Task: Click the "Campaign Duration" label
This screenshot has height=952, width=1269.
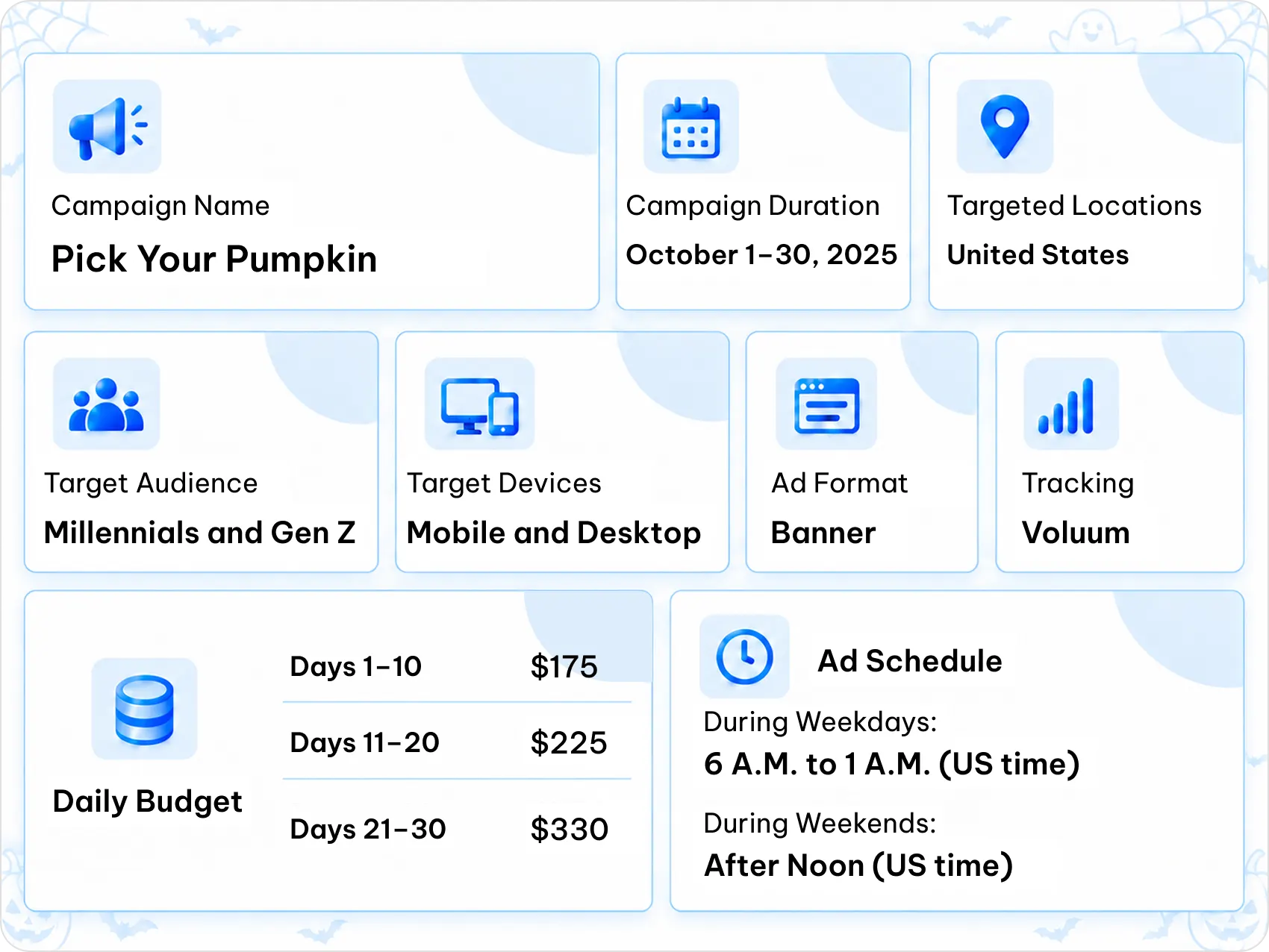Action: [x=753, y=206]
